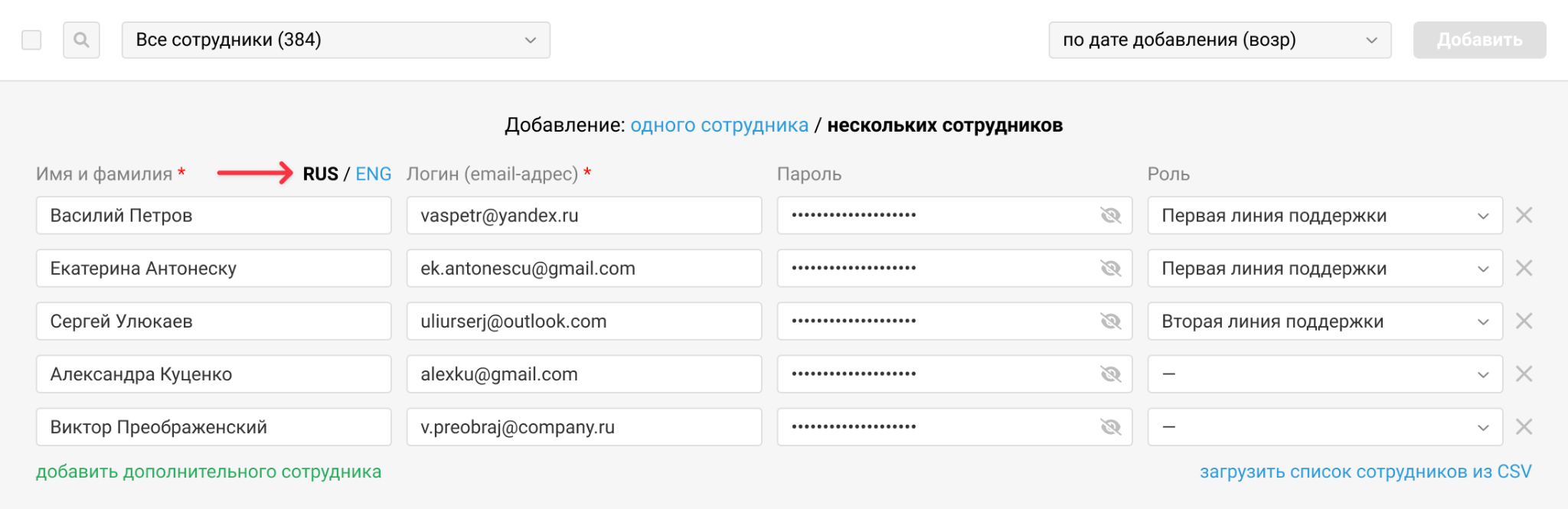This screenshot has height=509, width=1568.
Task: Click the v.preobraj@company.ru login field
Action: click(x=583, y=426)
